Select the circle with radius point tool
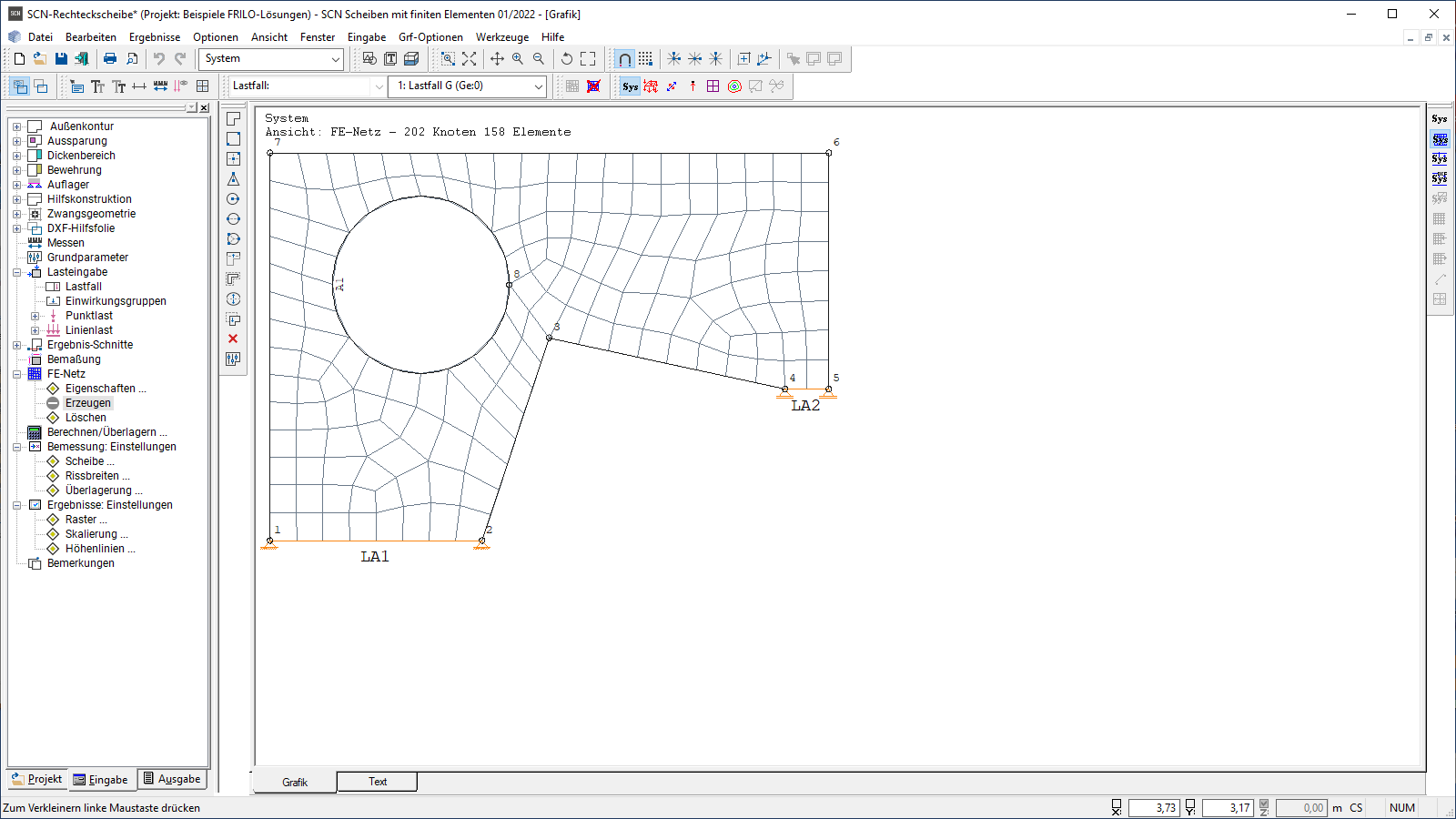 click(233, 199)
